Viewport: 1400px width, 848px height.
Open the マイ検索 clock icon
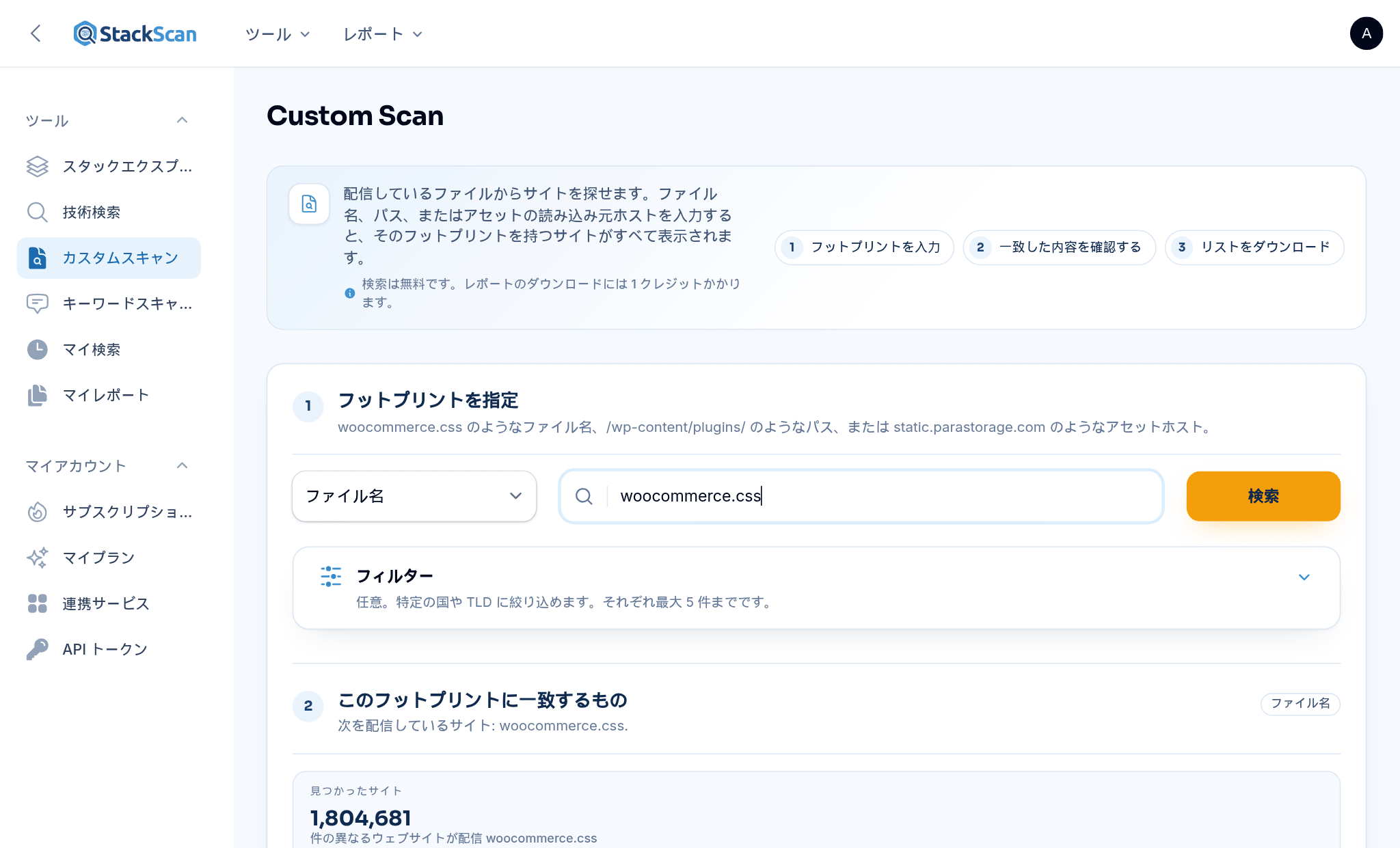[38, 349]
